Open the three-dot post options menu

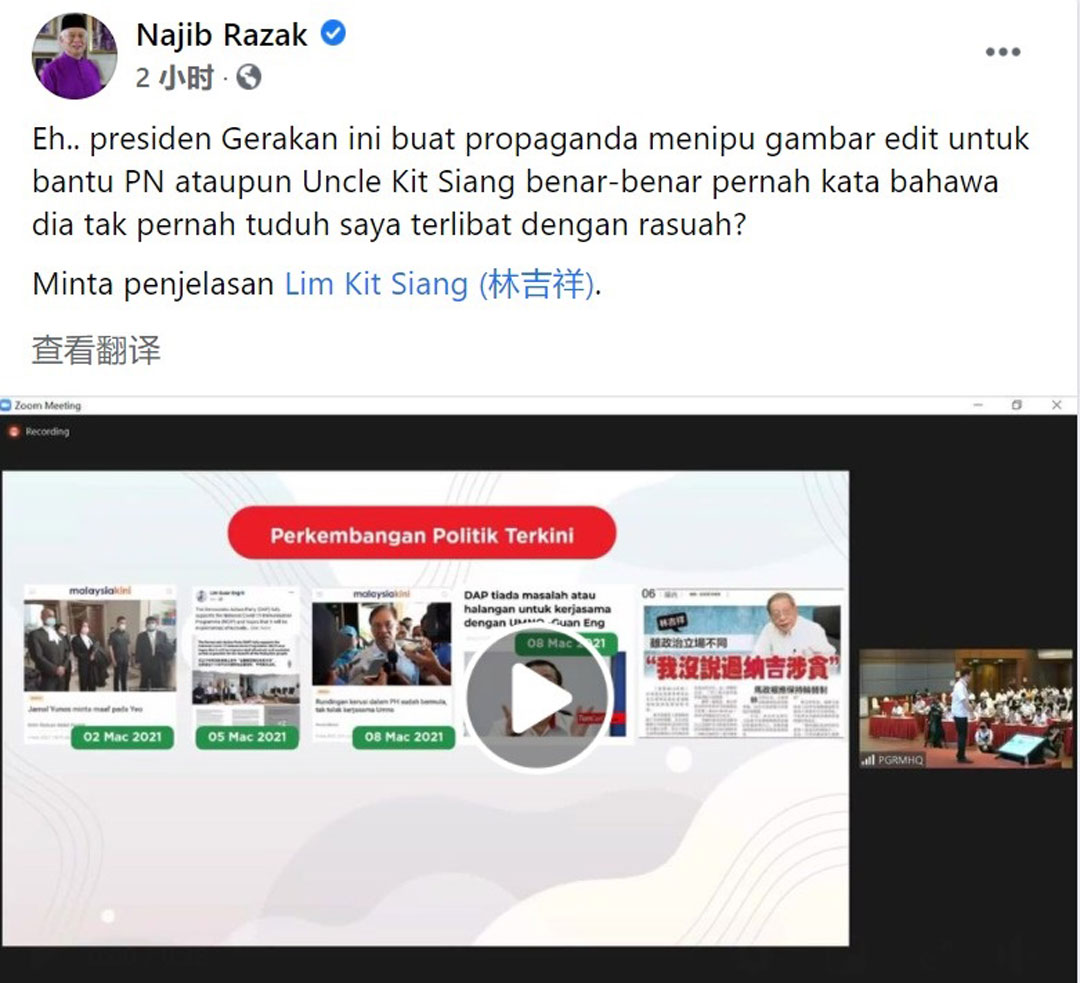pyautogui.click(x=1003, y=52)
